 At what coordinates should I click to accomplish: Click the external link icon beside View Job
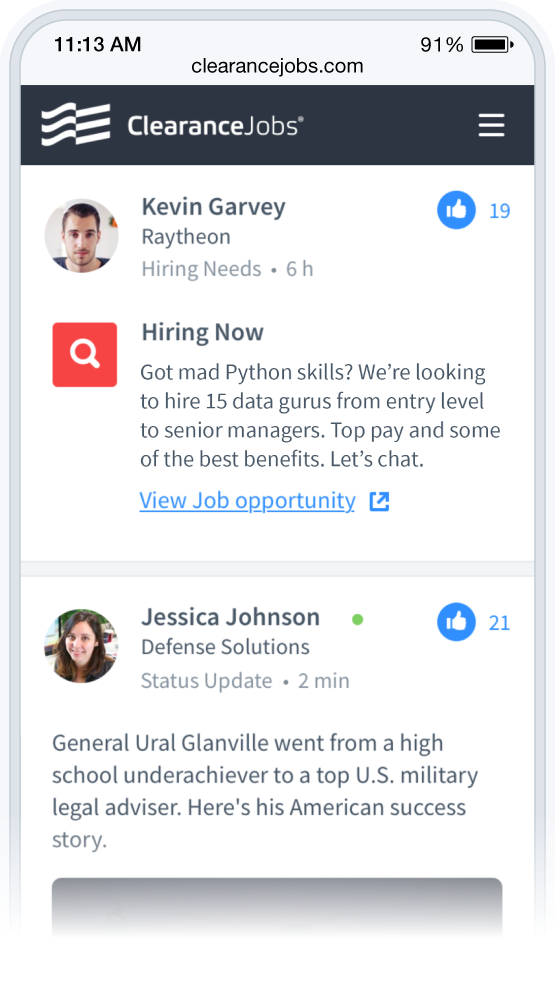379,502
